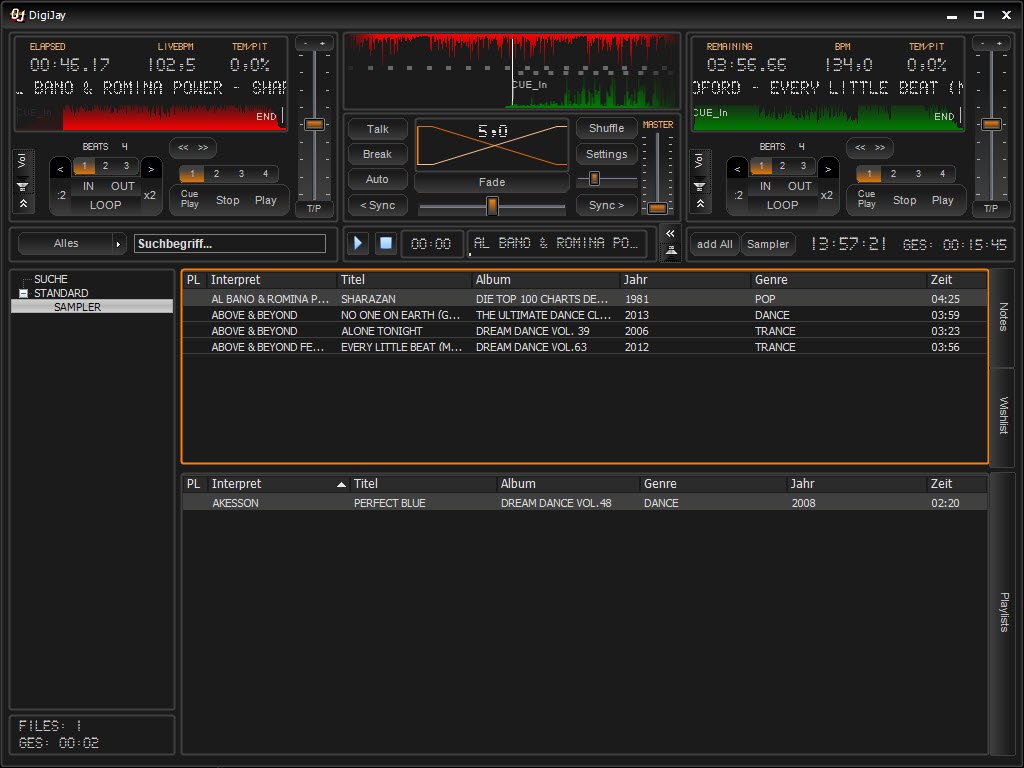Open the Wishlist side tab
This screenshot has width=1024, height=768.
(x=1003, y=415)
